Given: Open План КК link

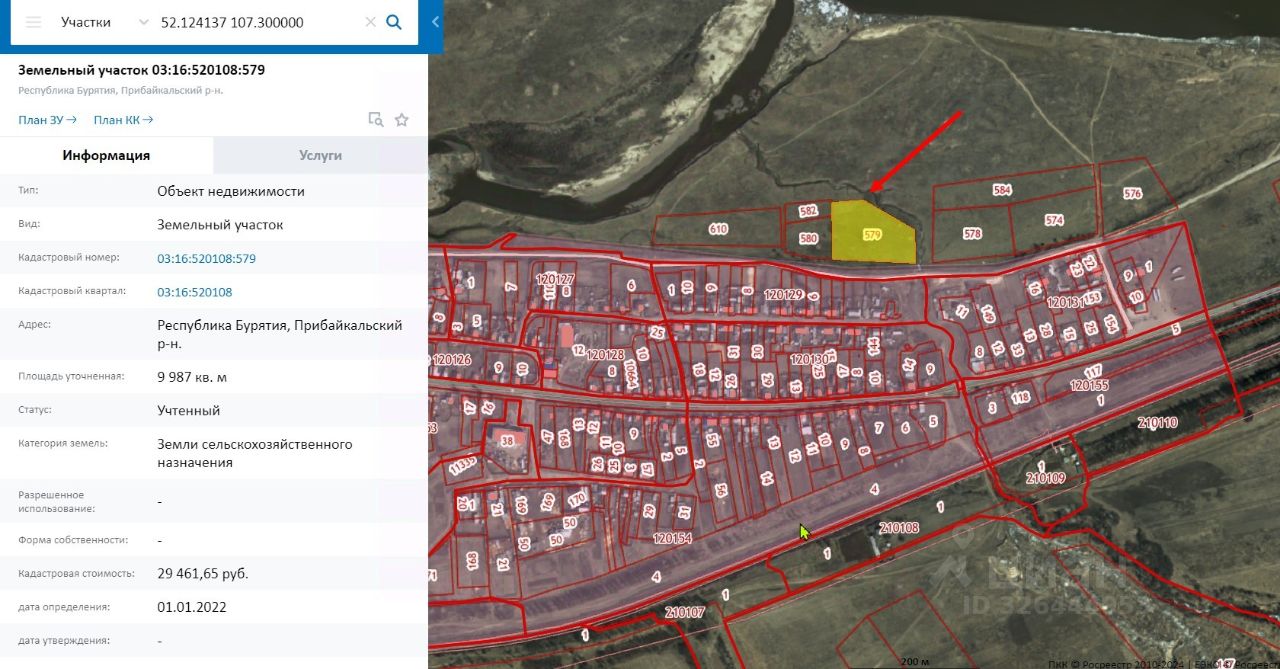Looking at the screenshot, I should [x=123, y=120].
